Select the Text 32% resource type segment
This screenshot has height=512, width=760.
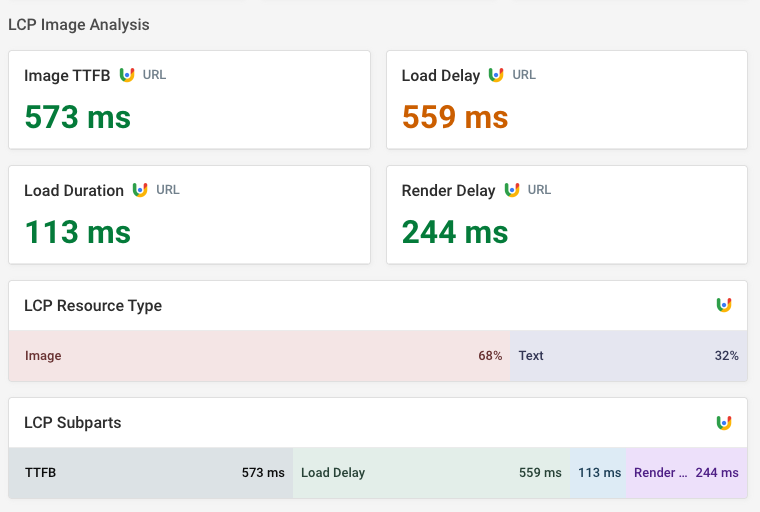[629, 355]
